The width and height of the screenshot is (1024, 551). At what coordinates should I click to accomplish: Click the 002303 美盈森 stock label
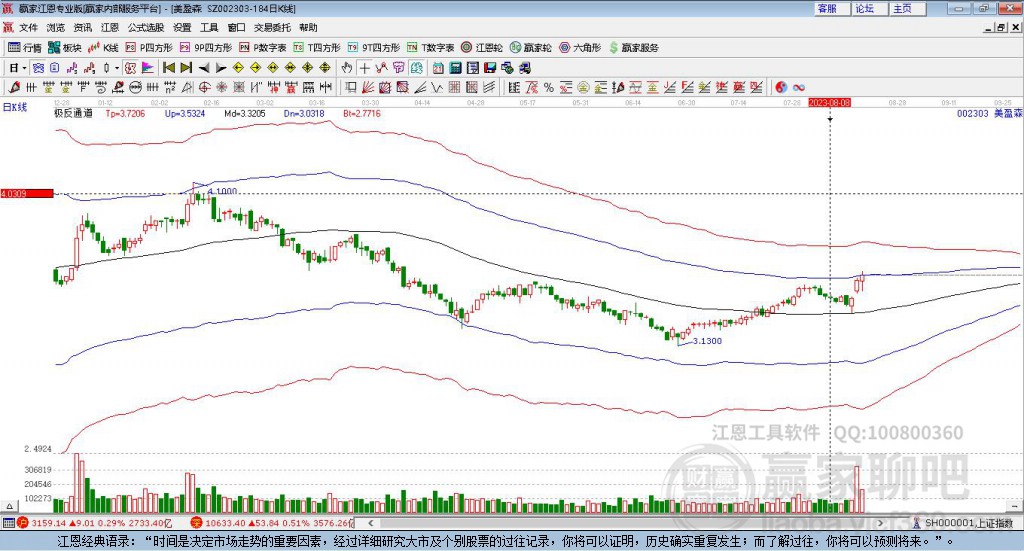(x=989, y=113)
